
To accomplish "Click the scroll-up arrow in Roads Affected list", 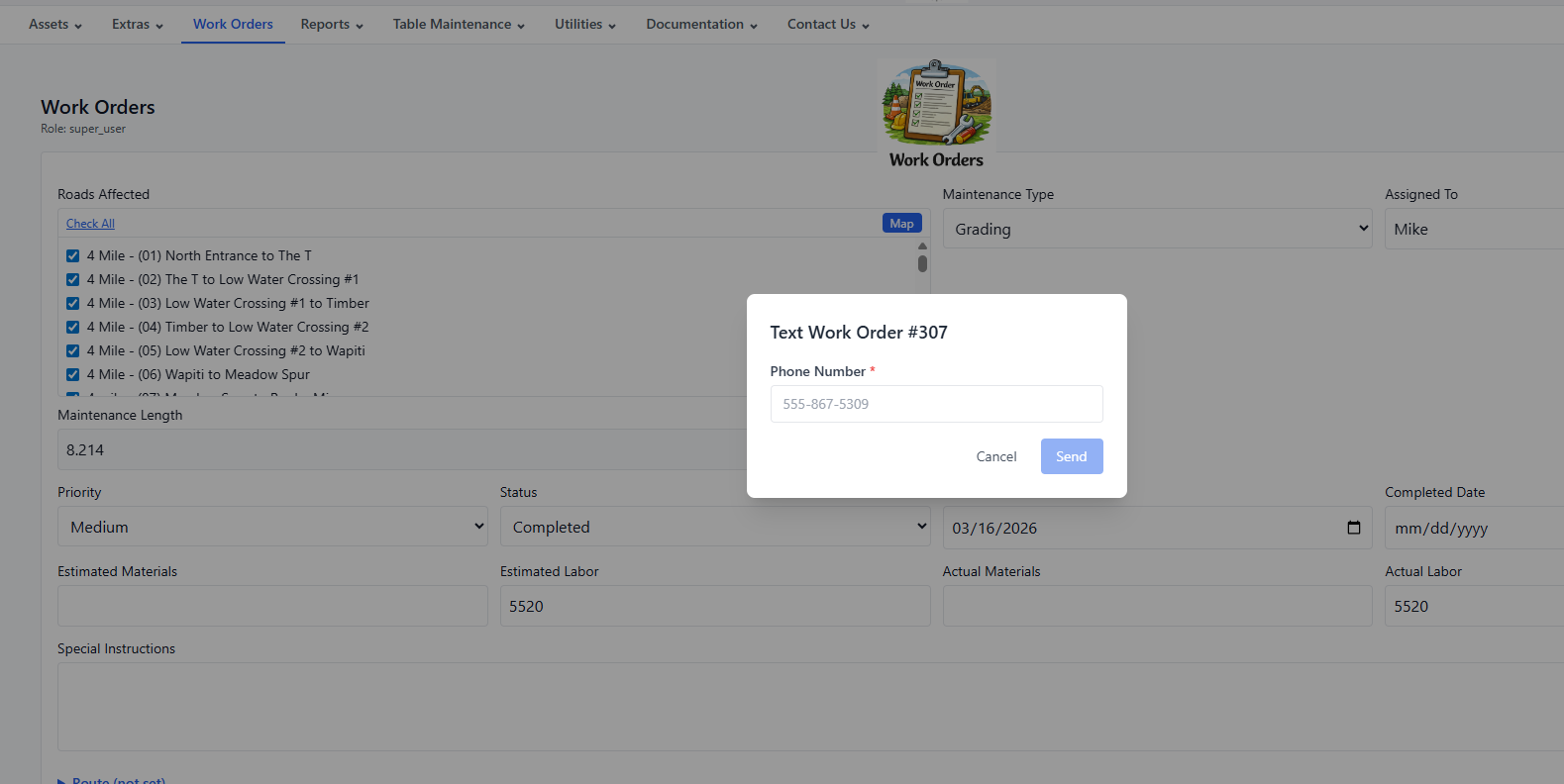I will click(922, 245).
